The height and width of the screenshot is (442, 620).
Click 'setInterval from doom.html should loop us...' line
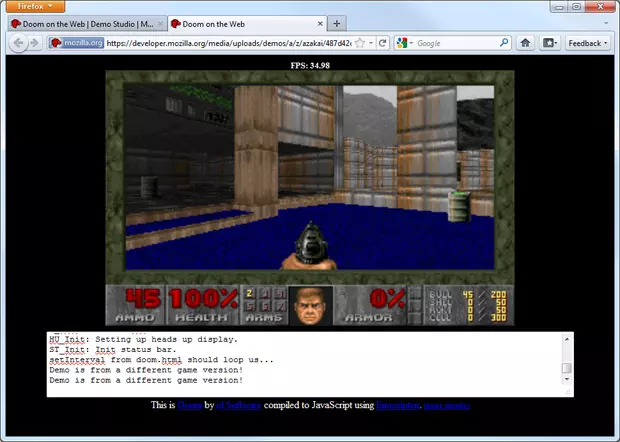(161, 360)
